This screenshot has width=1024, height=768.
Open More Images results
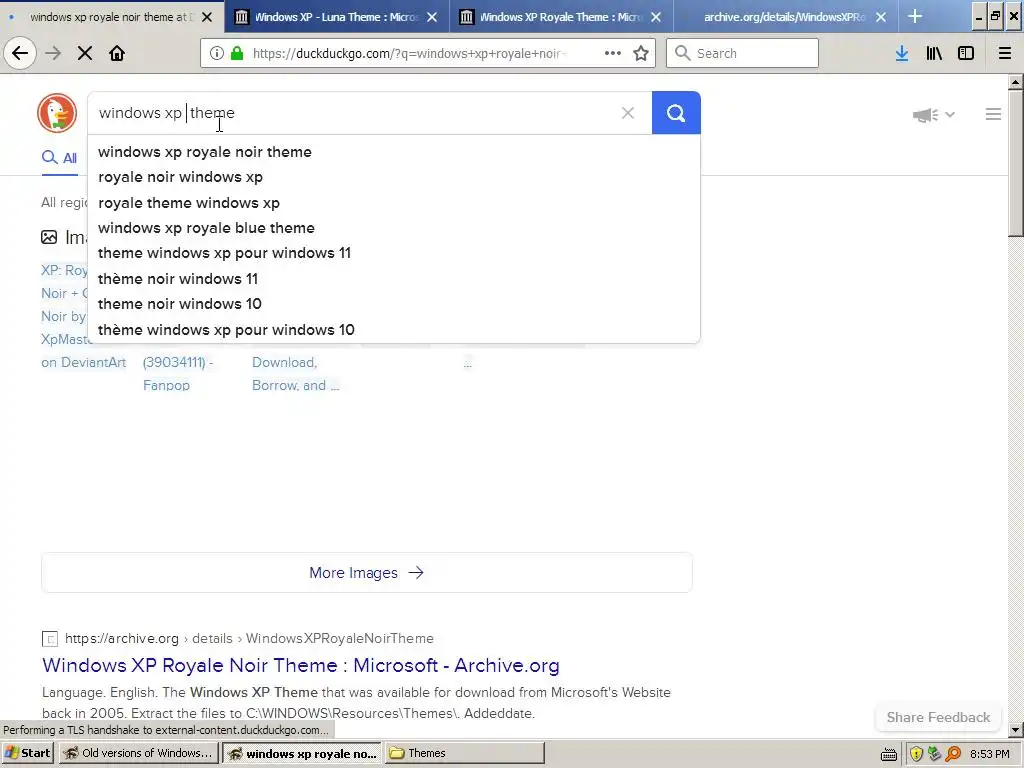[366, 573]
